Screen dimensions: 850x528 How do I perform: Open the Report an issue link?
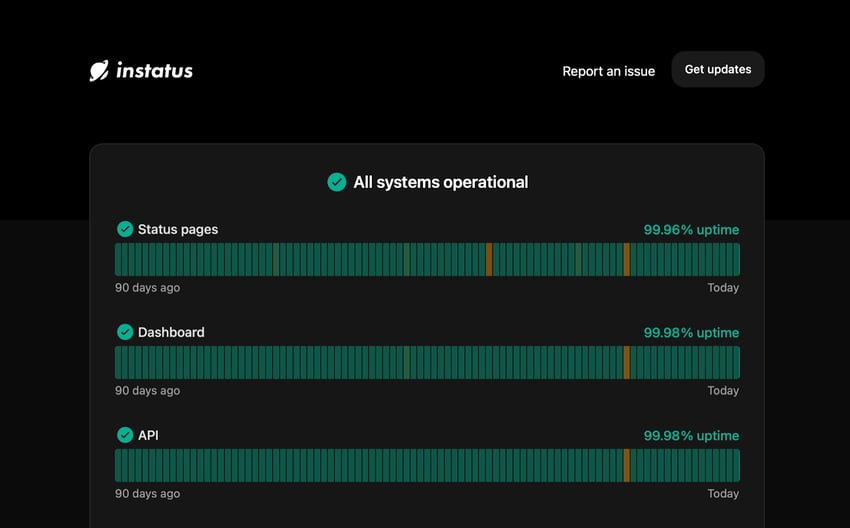click(x=608, y=71)
